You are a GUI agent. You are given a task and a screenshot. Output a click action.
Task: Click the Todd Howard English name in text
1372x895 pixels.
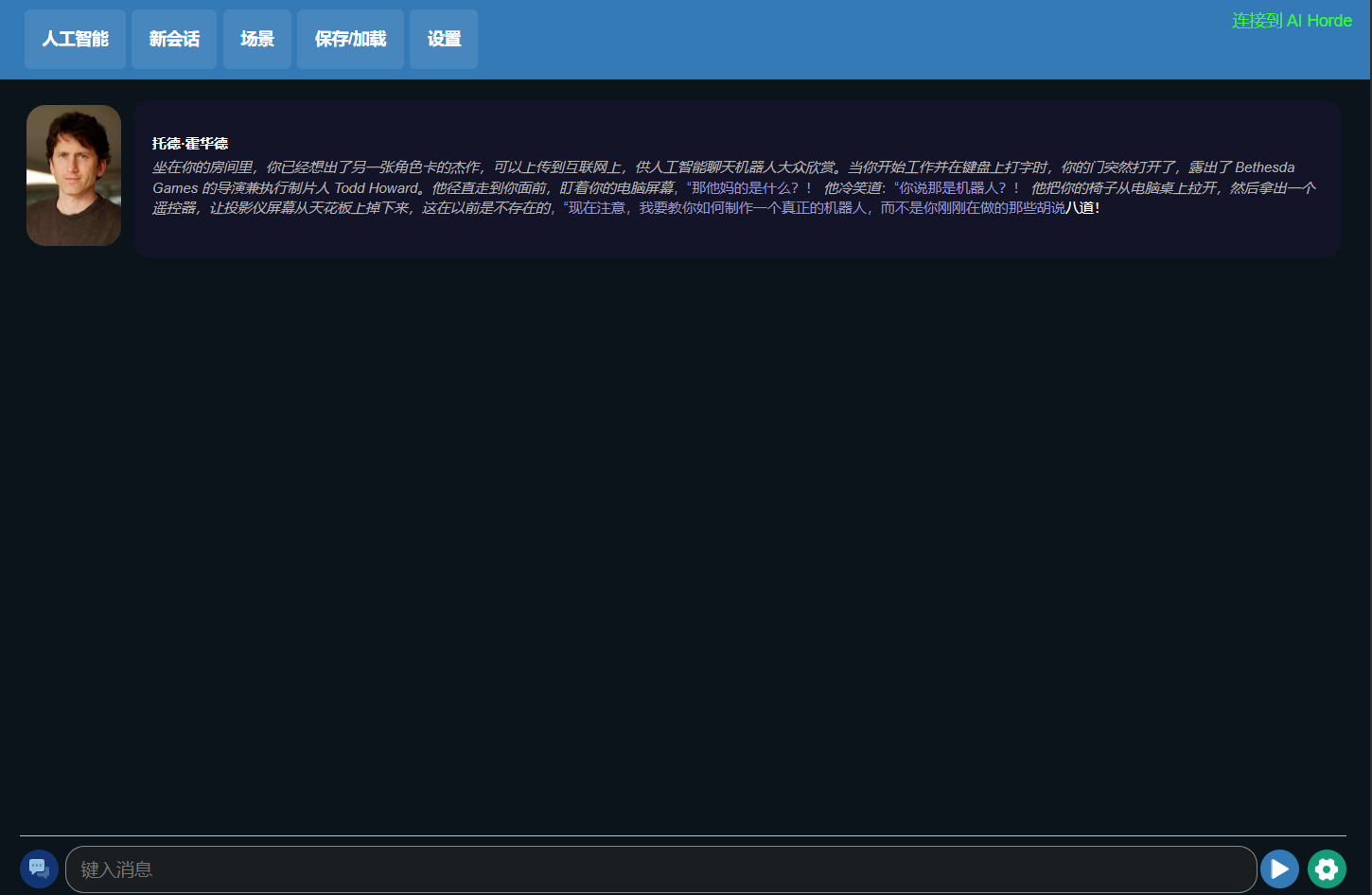click(x=376, y=188)
